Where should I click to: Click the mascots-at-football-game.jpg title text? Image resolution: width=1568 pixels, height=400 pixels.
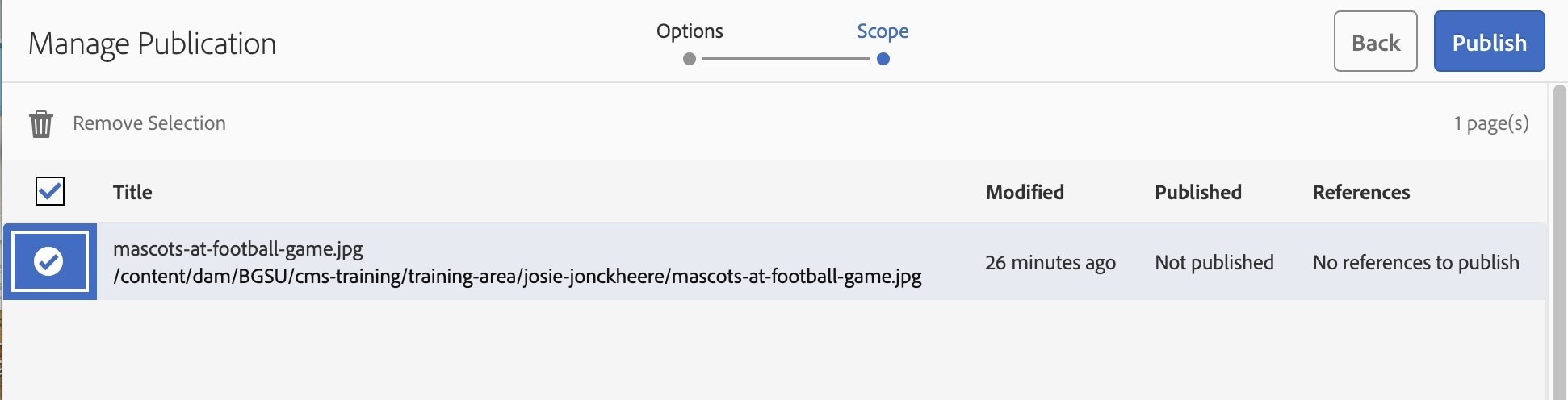[238, 248]
